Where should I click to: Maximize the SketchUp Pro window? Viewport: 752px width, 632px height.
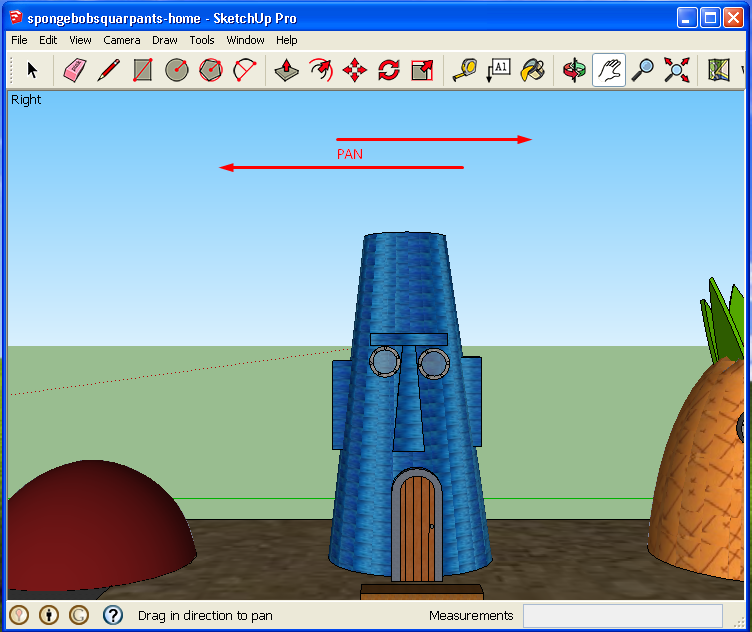(710, 18)
